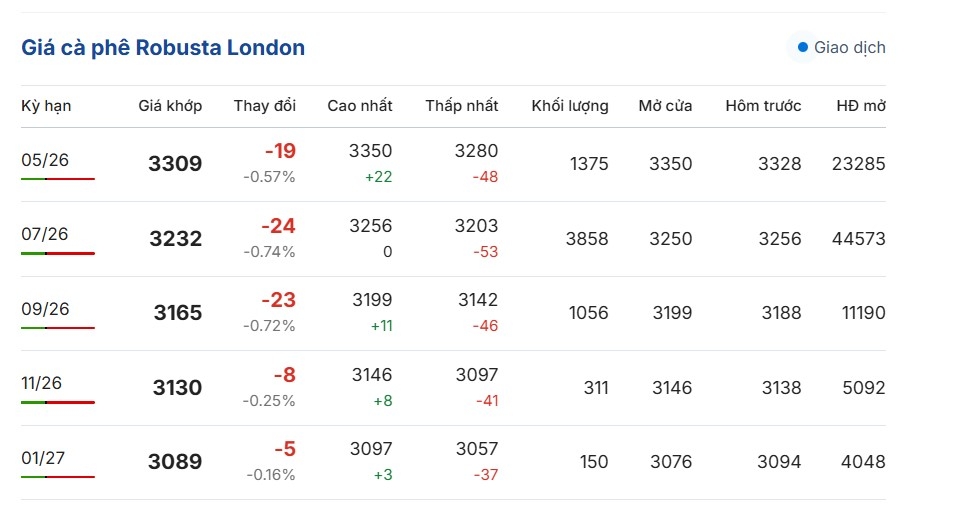This screenshot has width=958, height=522.
Task: Sort by the Giá khớp column header
Action: point(170,106)
